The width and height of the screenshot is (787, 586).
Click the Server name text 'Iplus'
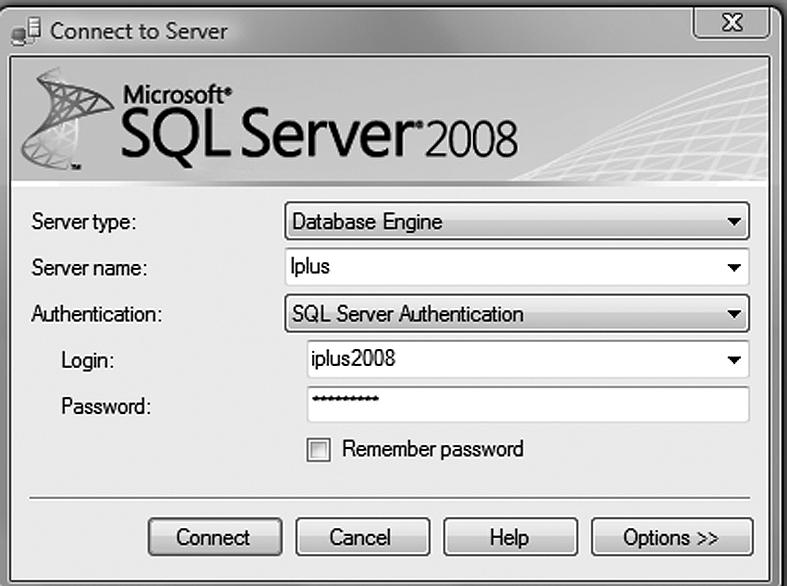(310, 266)
